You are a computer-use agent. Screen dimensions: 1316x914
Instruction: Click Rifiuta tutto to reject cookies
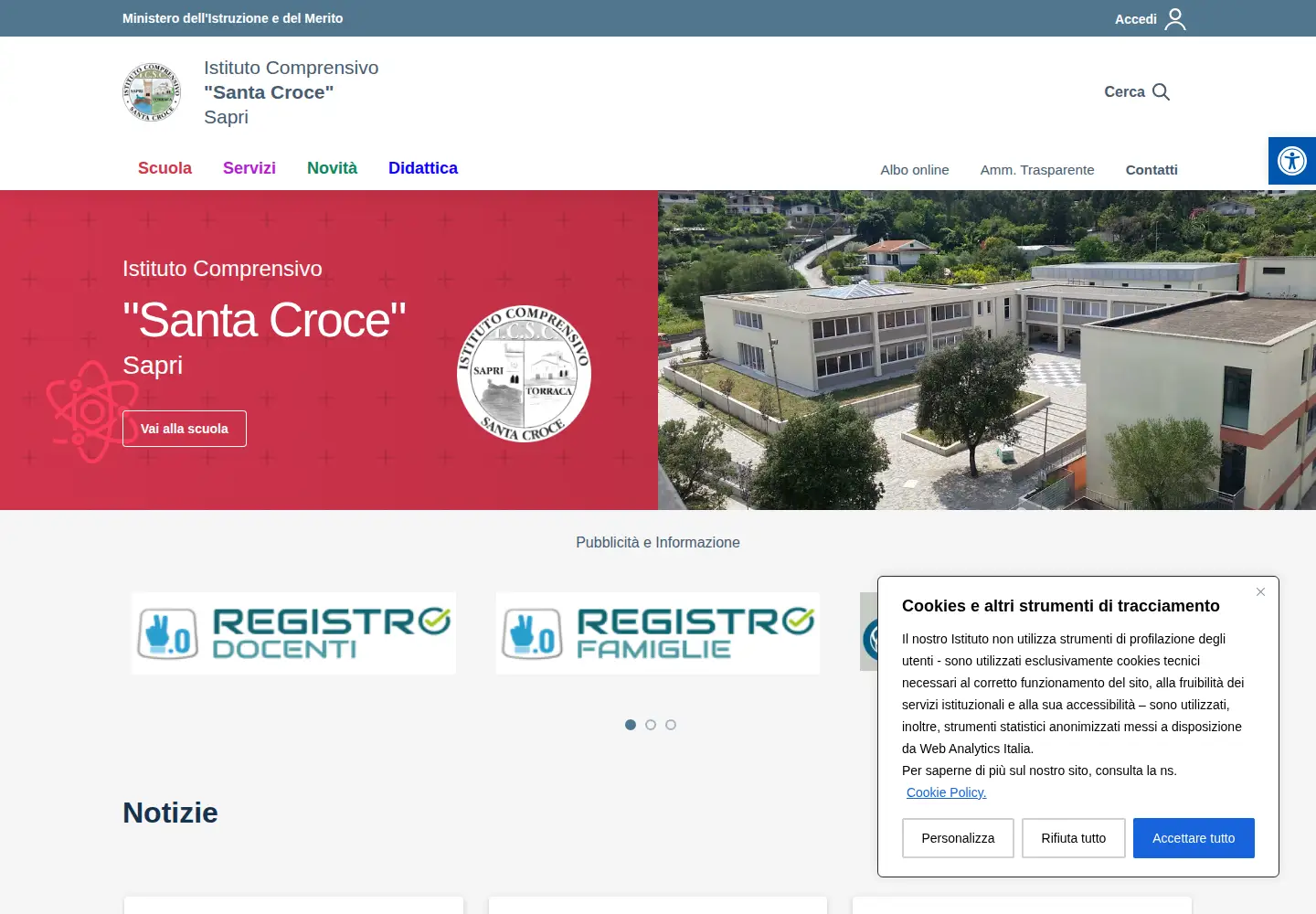click(1074, 838)
